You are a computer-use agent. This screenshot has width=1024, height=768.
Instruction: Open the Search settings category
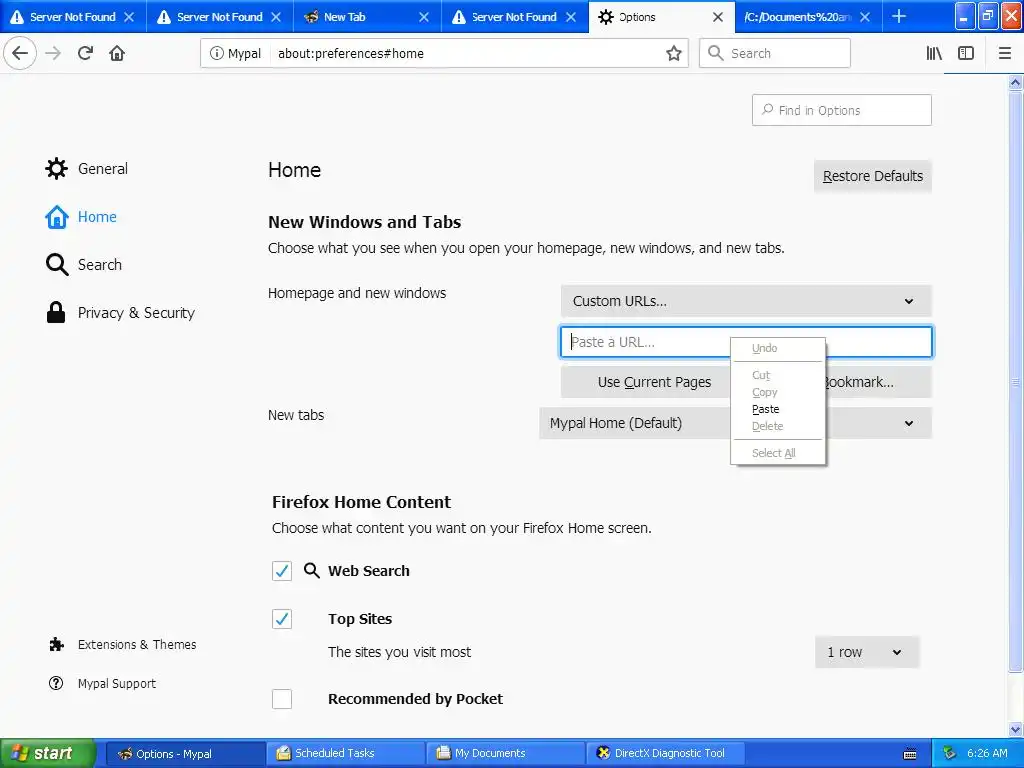(x=84, y=264)
